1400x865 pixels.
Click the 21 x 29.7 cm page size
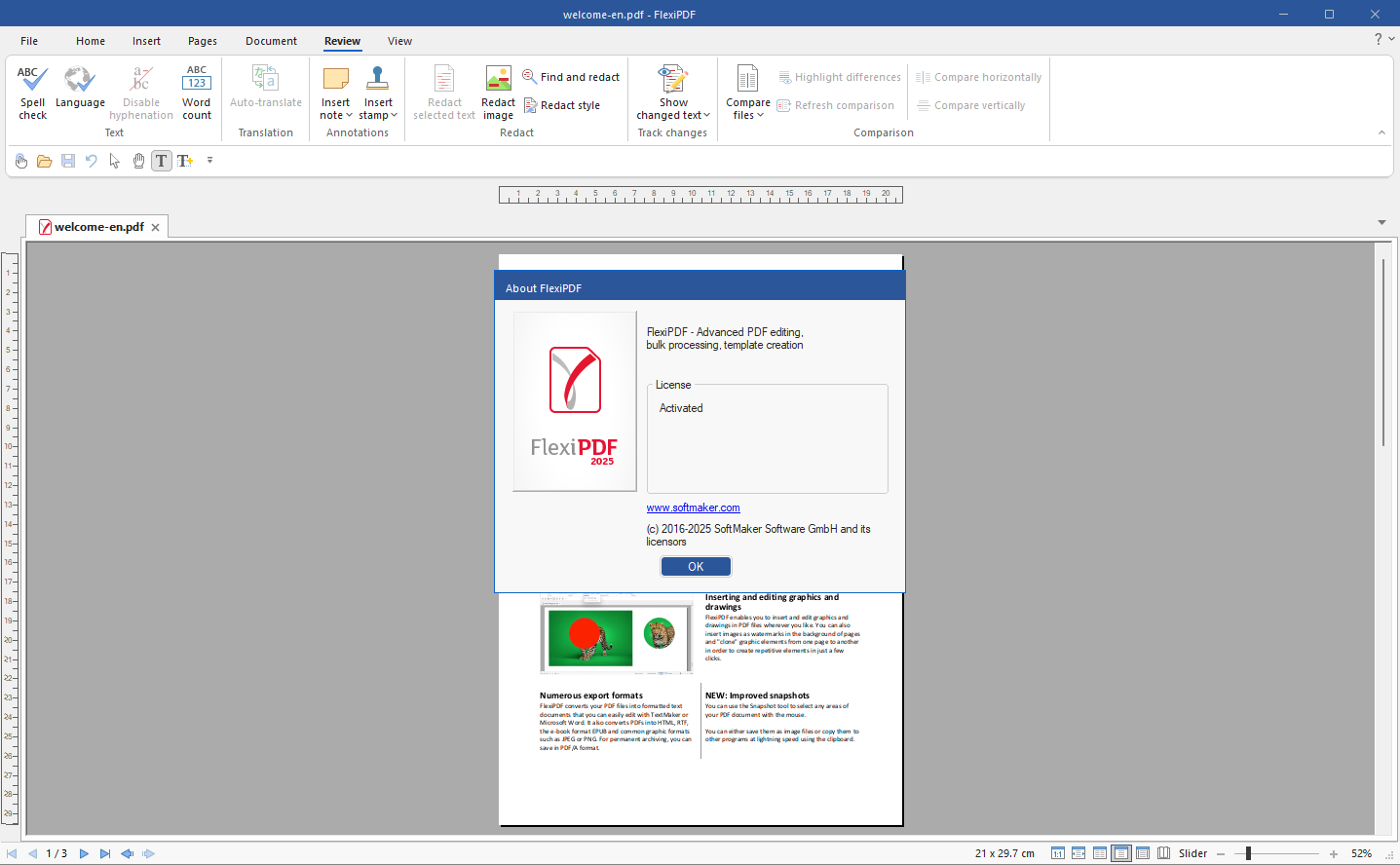1004,853
